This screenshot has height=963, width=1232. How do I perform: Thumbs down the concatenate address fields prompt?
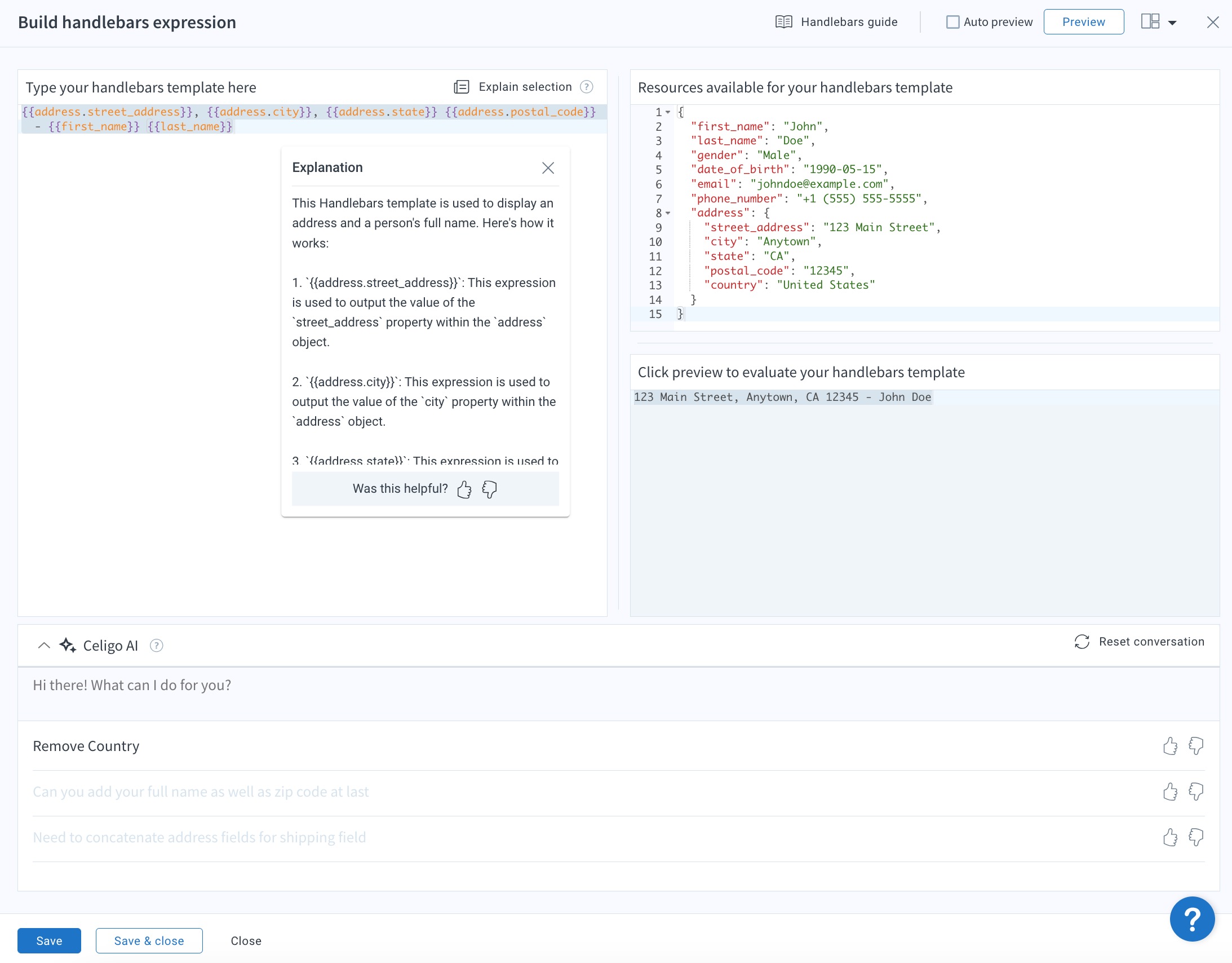[x=1196, y=837]
